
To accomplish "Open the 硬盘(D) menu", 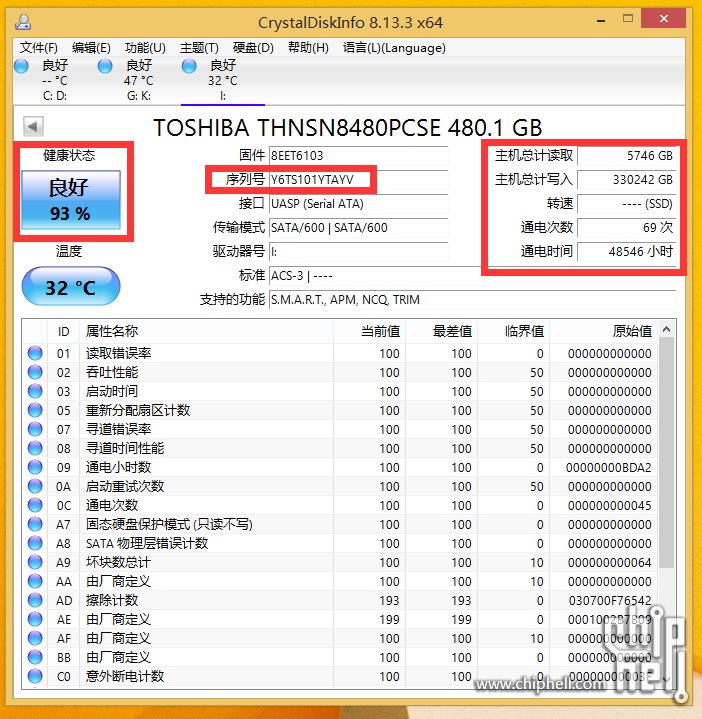I will (253, 48).
